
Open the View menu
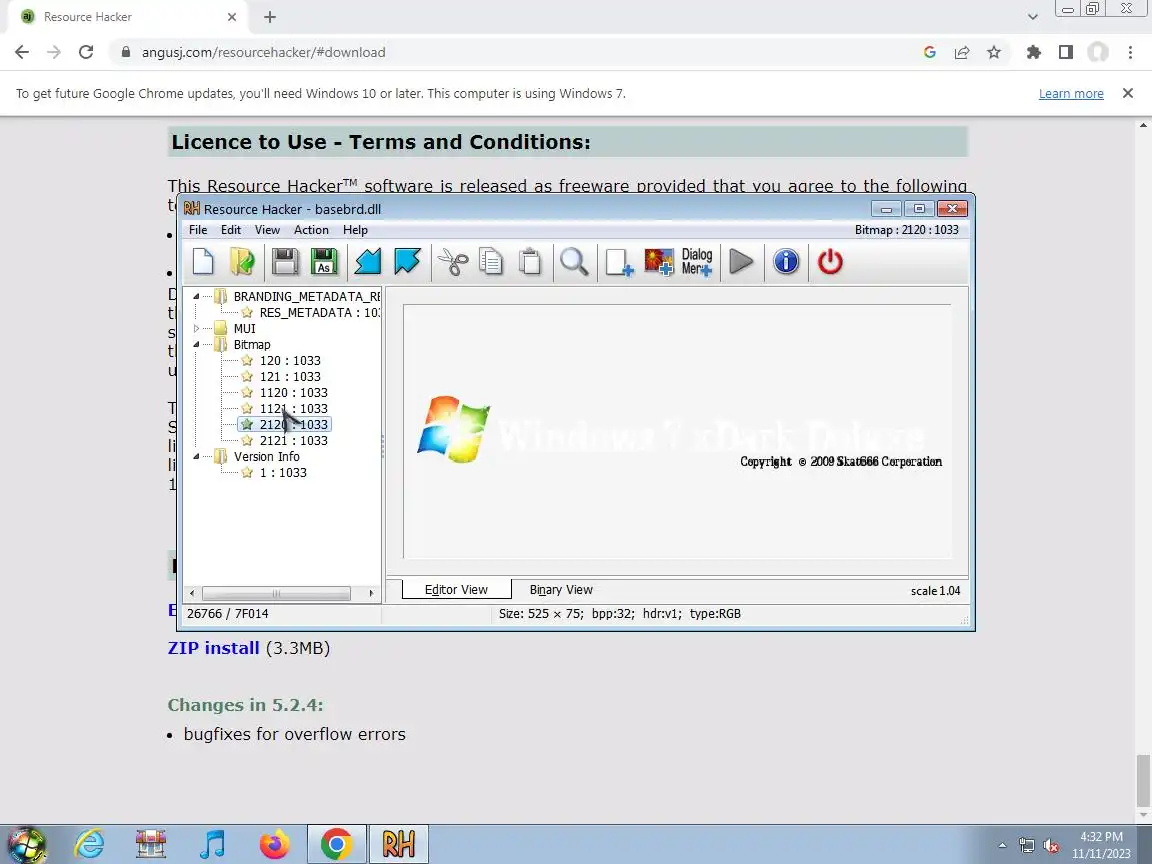267,229
